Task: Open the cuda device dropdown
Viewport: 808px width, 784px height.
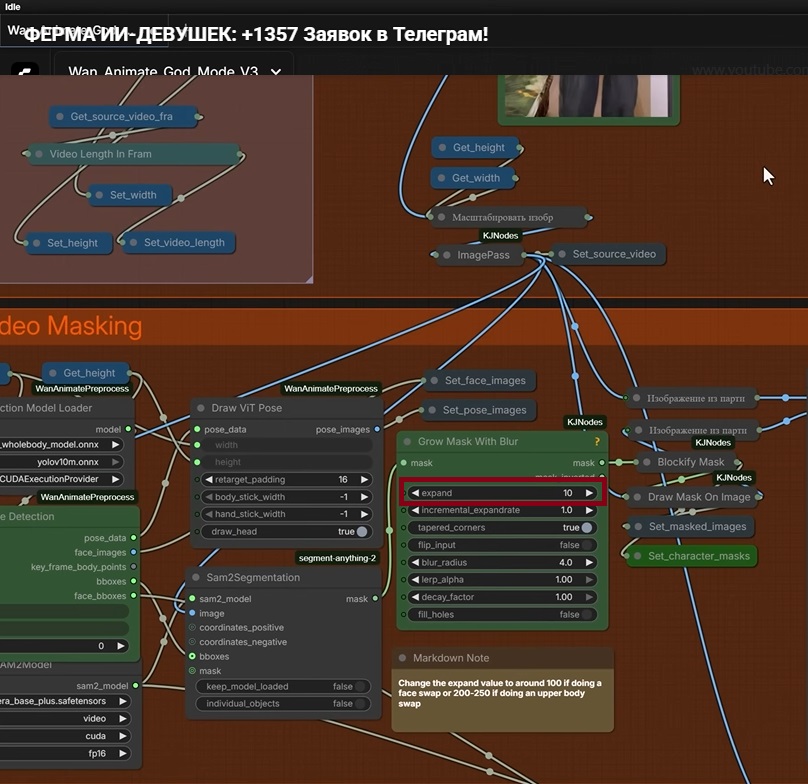Action: 123,736
